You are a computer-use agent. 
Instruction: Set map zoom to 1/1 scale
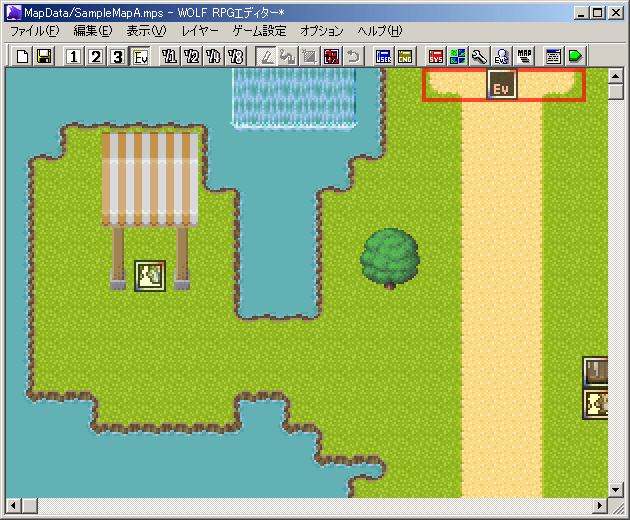point(170,56)
